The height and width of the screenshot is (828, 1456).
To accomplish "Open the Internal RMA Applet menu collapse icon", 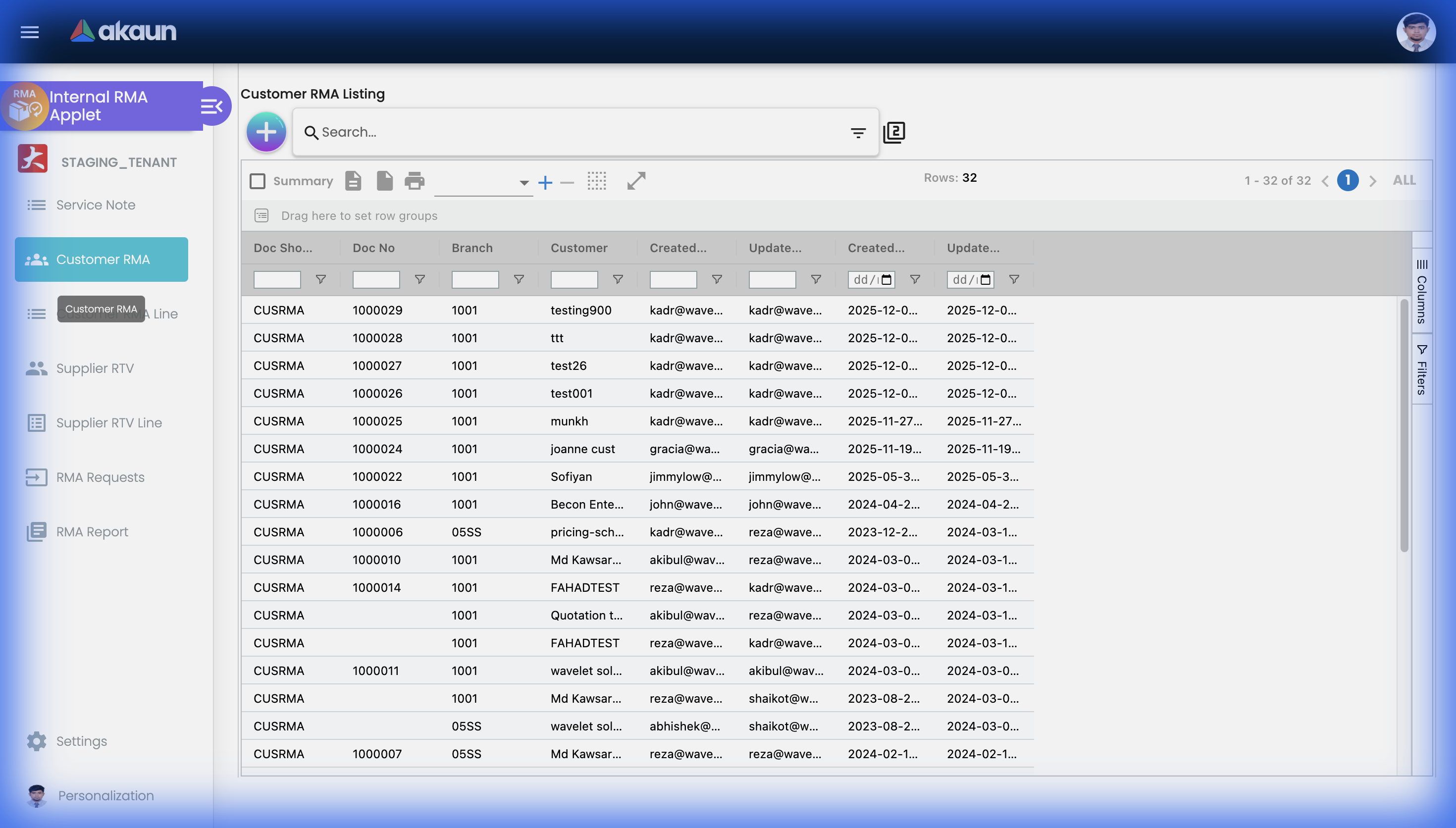I will click(212, 106).
